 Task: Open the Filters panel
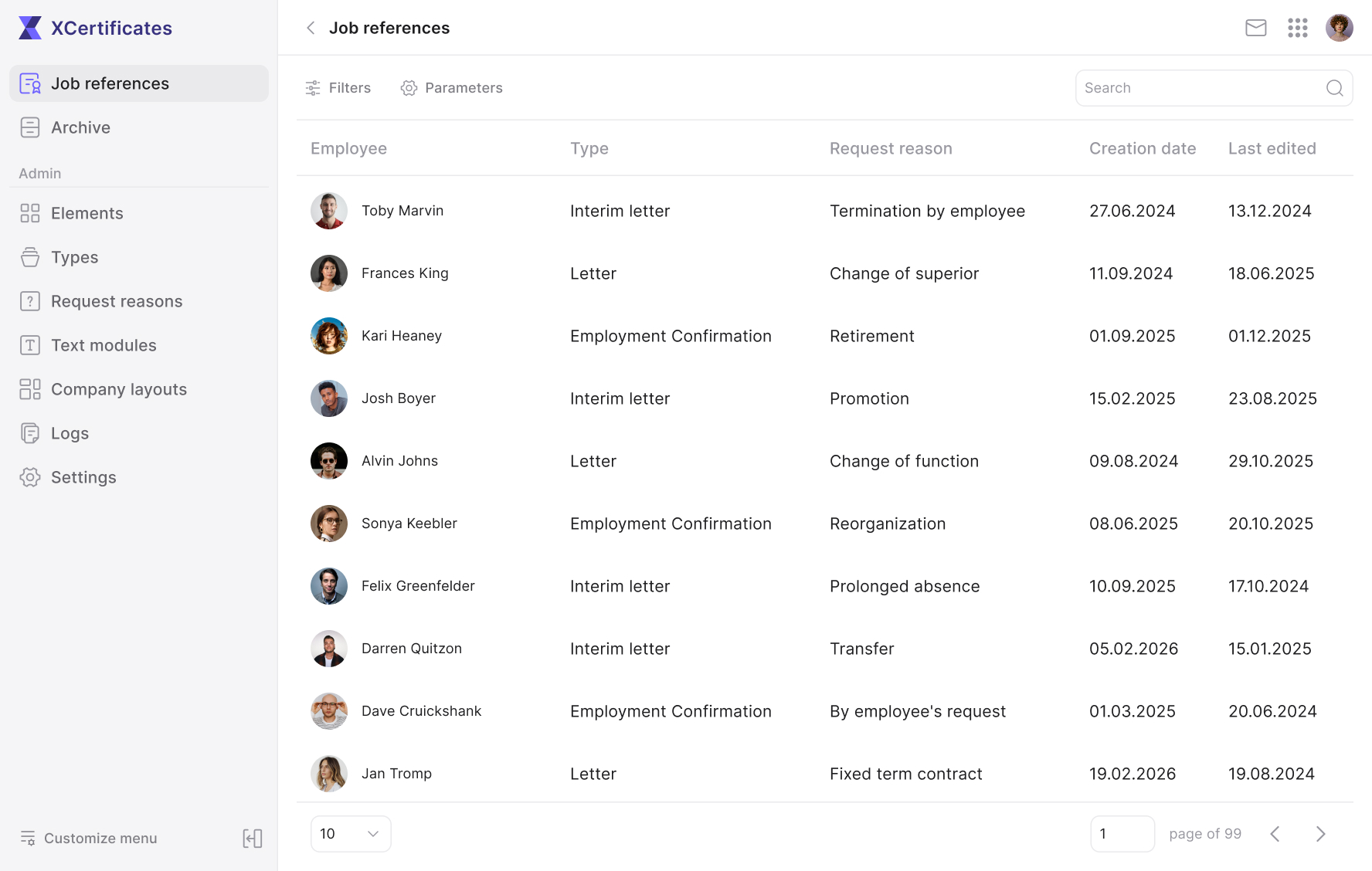[x=338, y=88]
